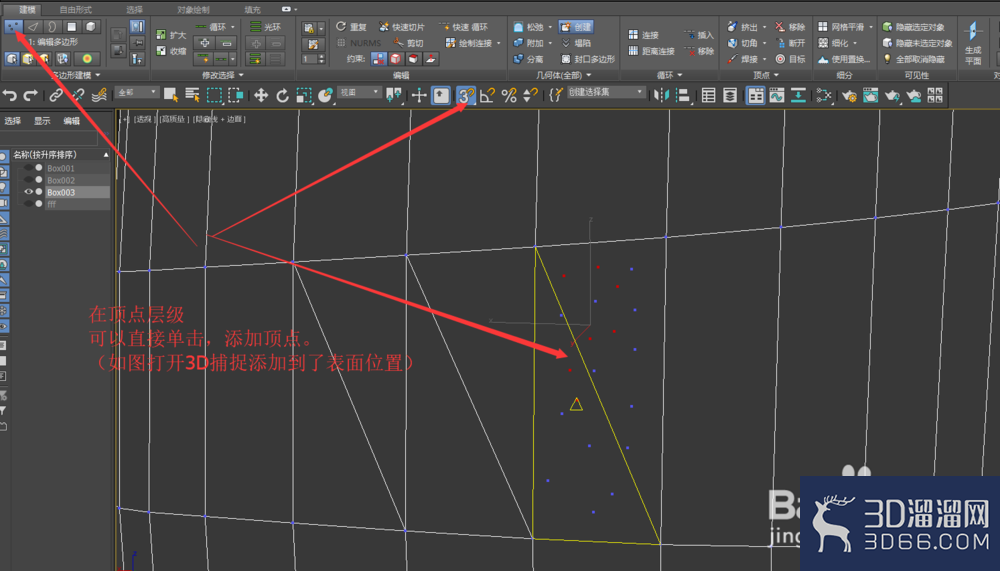
Task: Activate the Select Object tool
Action: pos(170,96)
